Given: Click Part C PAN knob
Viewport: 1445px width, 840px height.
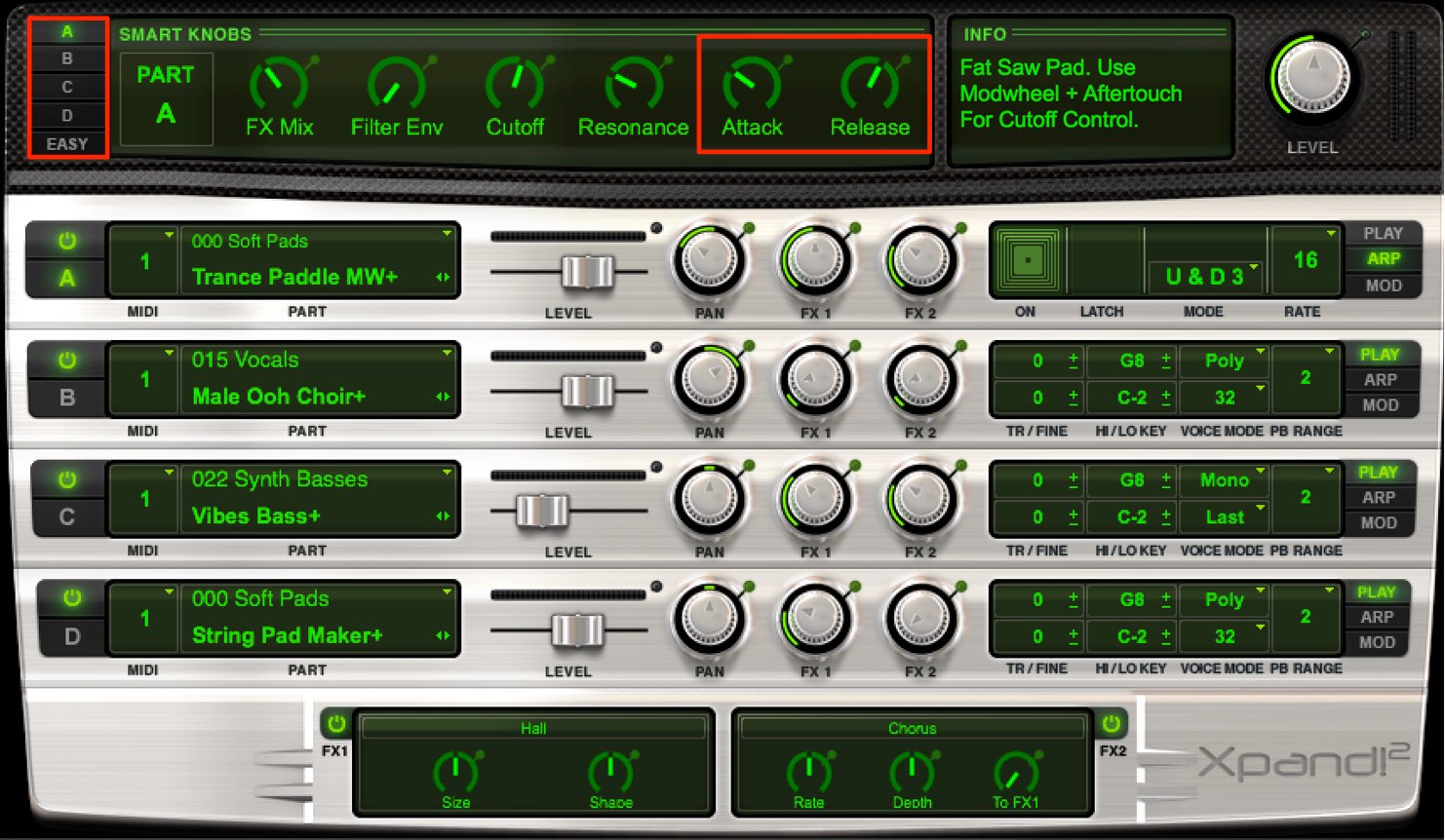Looking at the screenshot, I should 709,499.
